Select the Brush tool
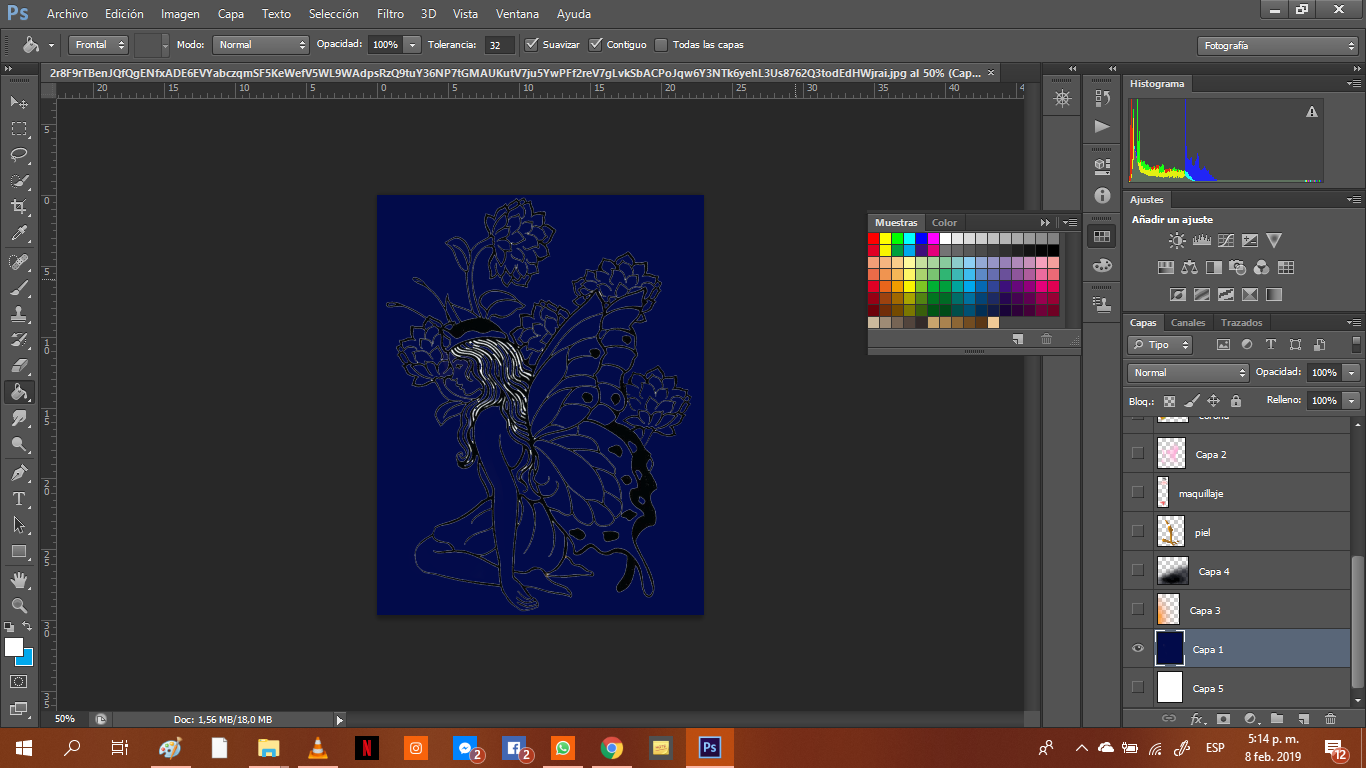This screenshot has height=768, width=1366. click(19, 288)
